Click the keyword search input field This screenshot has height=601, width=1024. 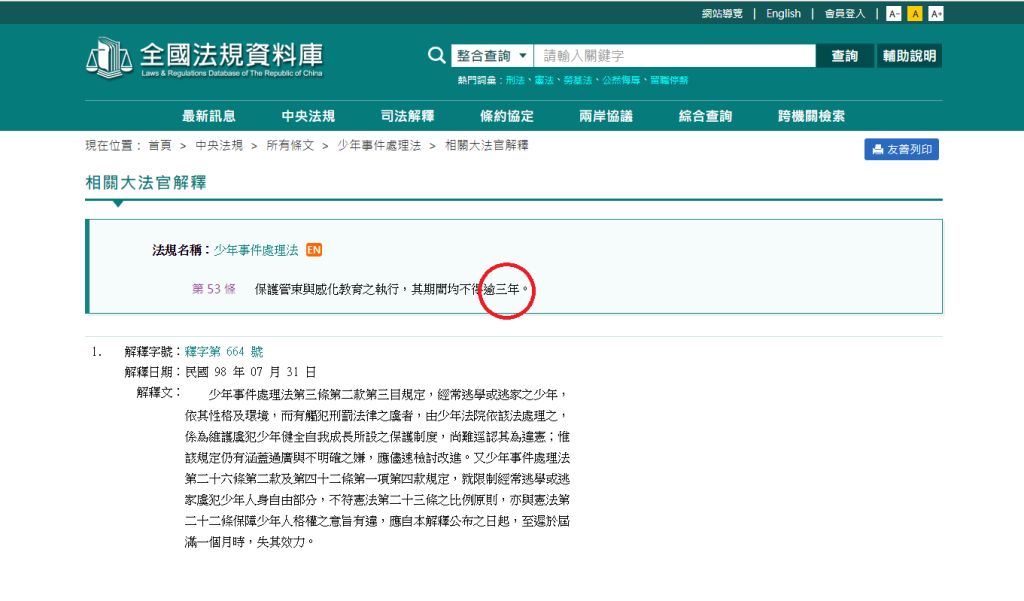(x=675, y=56)
